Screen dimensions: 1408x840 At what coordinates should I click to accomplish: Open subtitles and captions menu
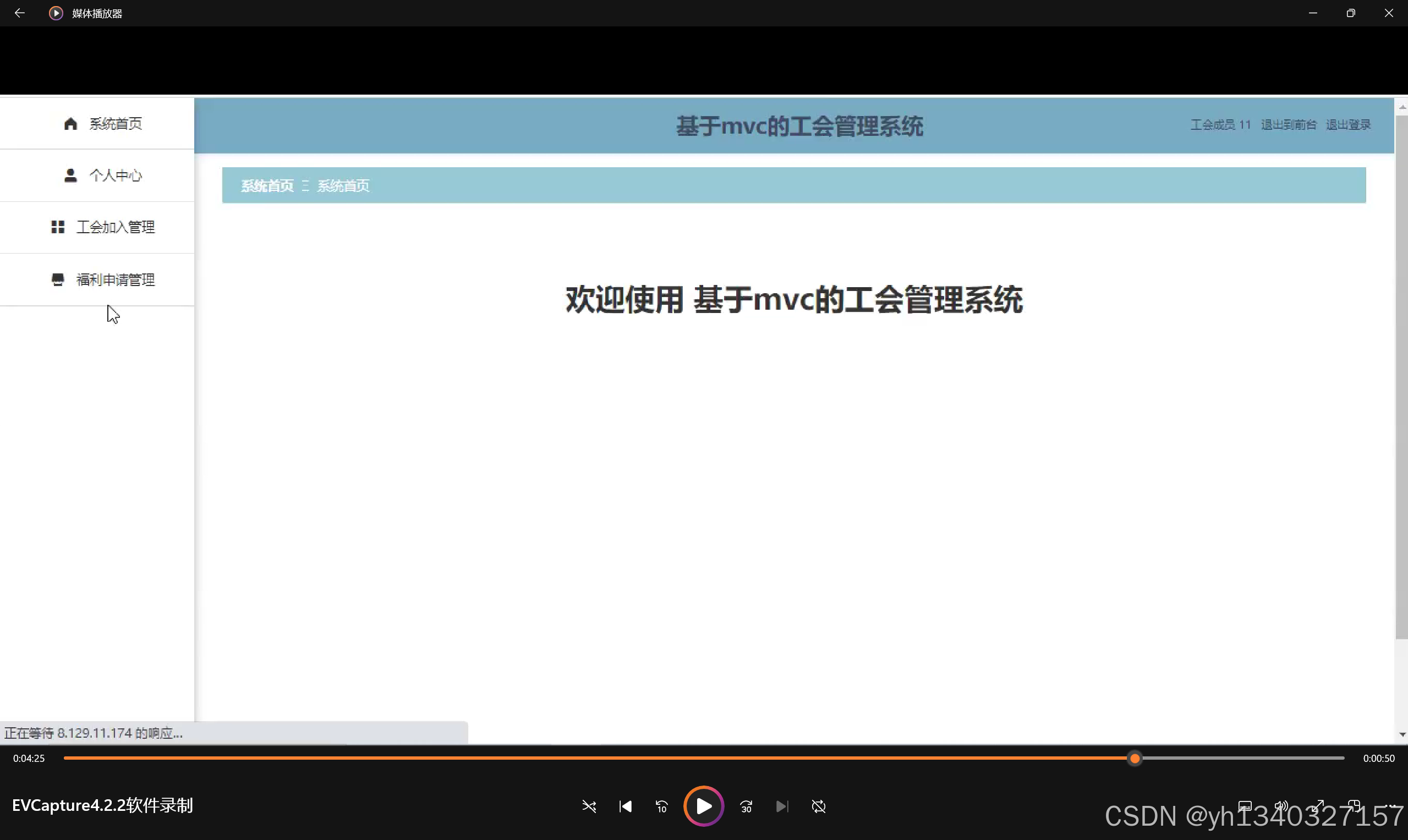[1245, 806]
